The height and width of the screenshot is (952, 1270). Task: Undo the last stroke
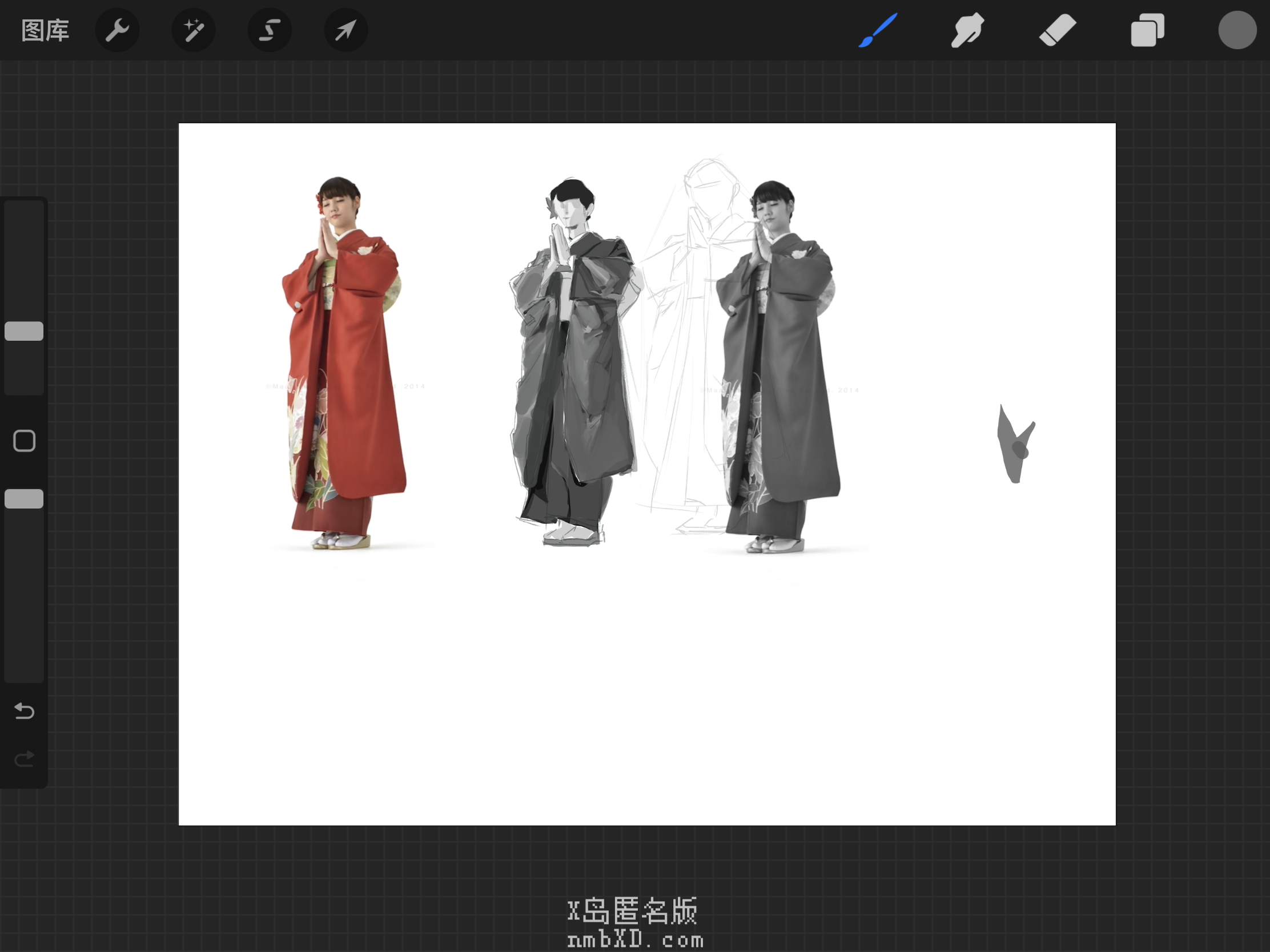tap(24, 712)
